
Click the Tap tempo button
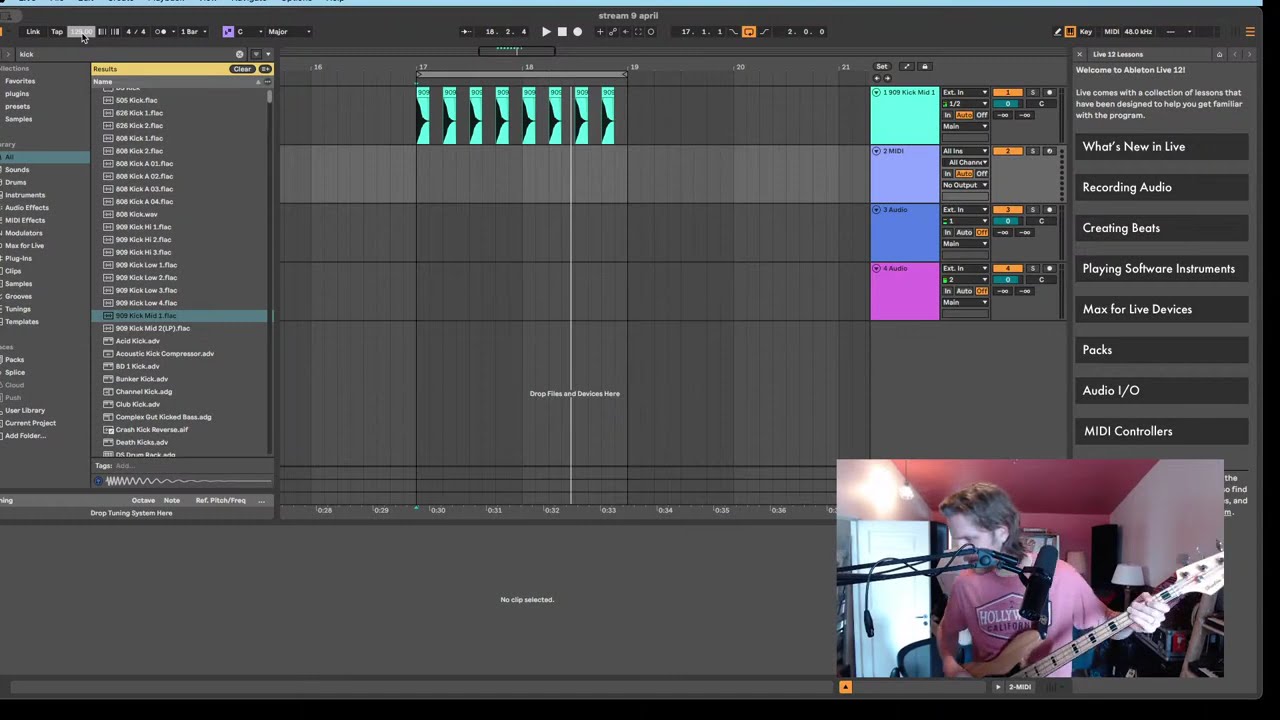57,32
